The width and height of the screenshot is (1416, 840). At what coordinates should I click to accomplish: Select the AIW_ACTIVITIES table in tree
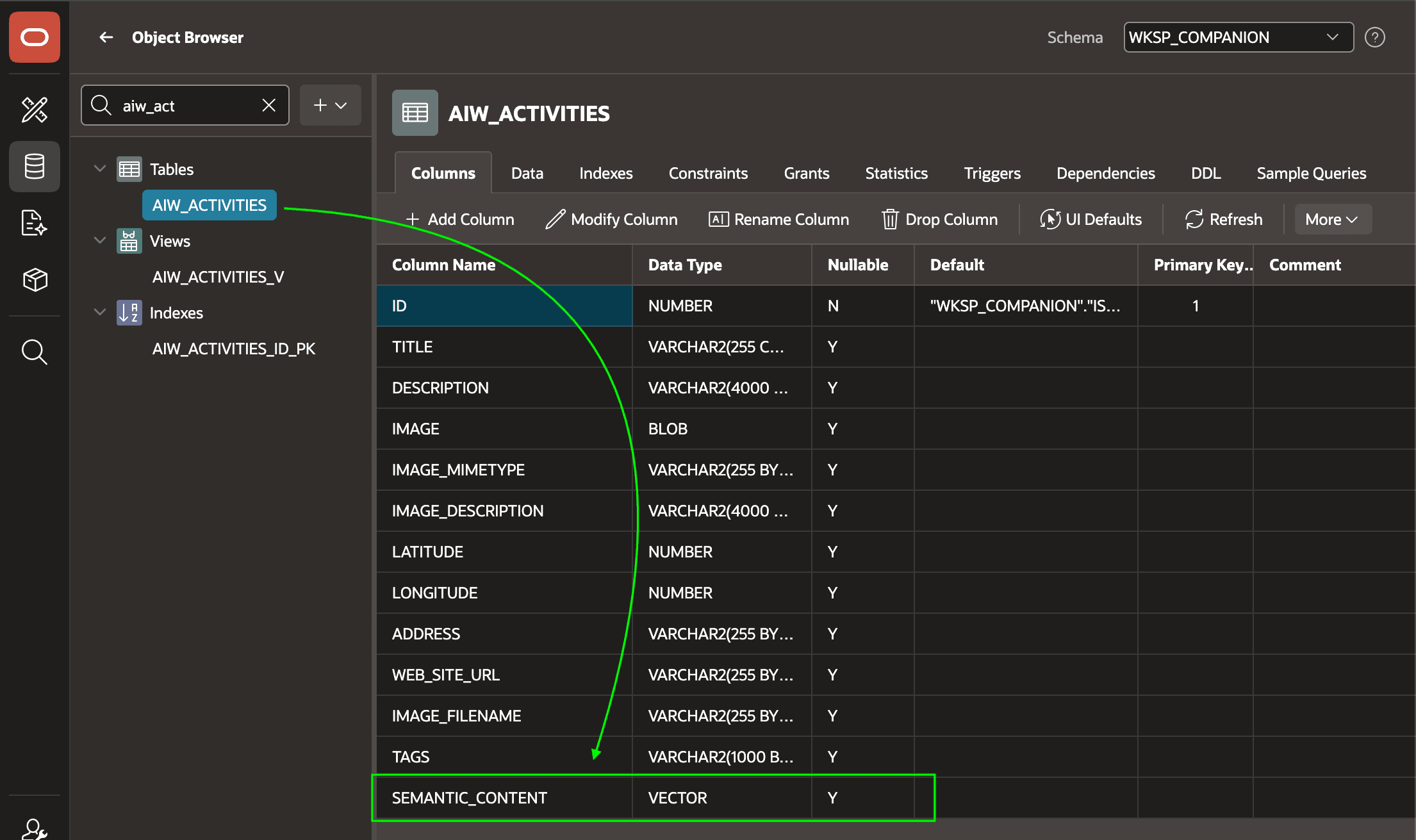(210, 205)
